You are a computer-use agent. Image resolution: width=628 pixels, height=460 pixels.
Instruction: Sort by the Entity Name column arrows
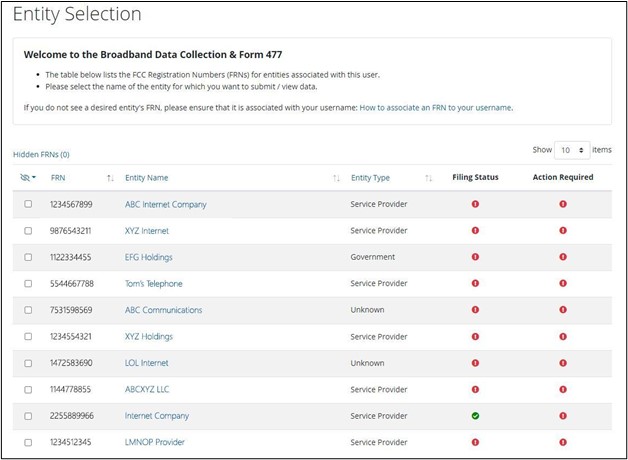336,178
